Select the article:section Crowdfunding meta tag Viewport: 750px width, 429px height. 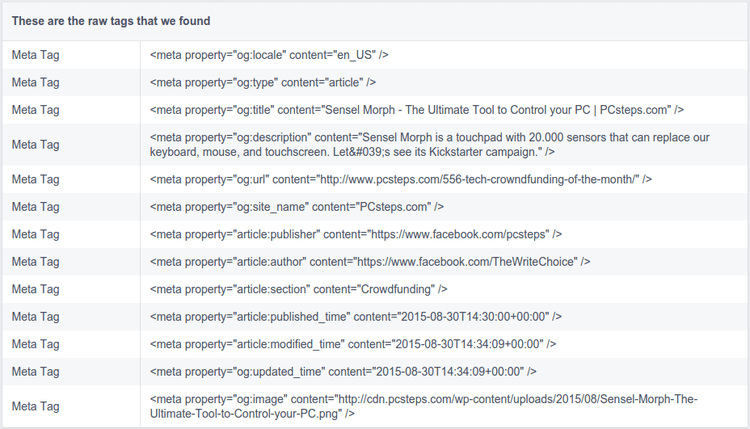point(298,289)
